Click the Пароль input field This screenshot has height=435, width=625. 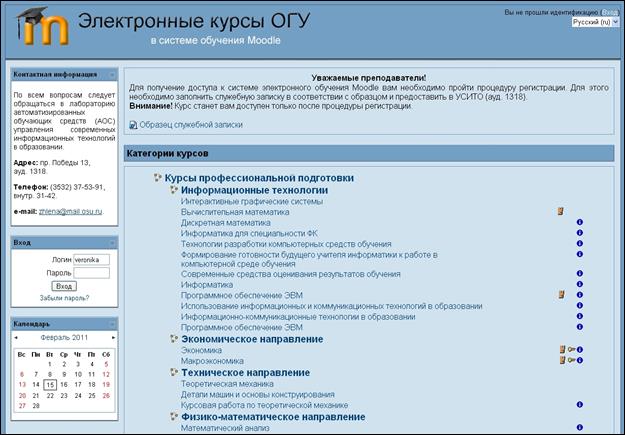coord(91,273)
